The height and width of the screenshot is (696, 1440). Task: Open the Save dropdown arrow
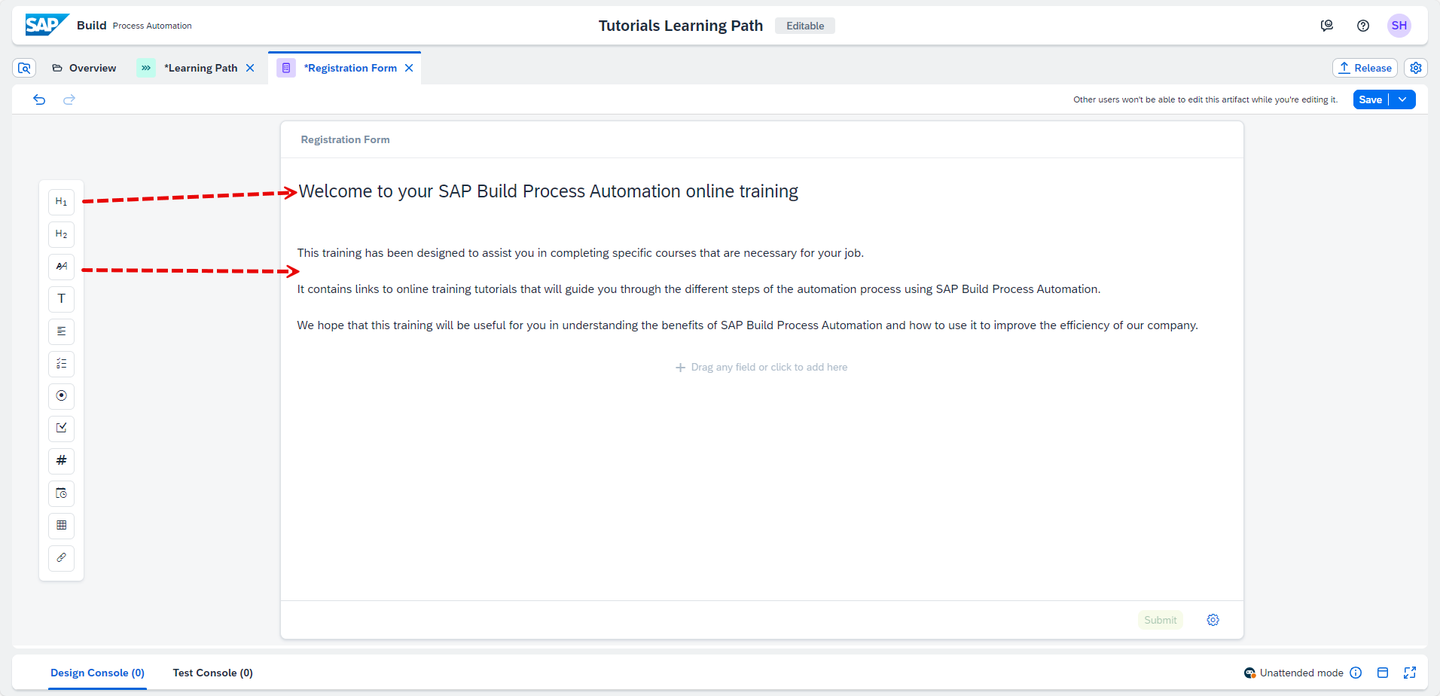click(1403, 100)
